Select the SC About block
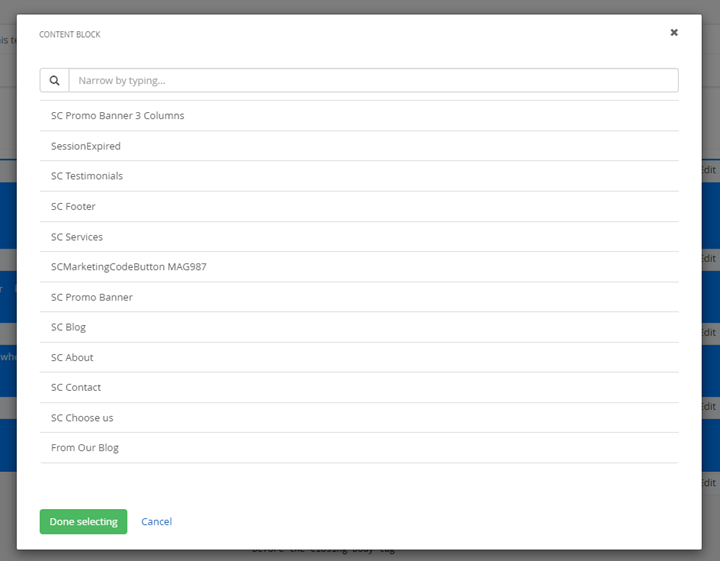The image size is (720, 561). 72,358
